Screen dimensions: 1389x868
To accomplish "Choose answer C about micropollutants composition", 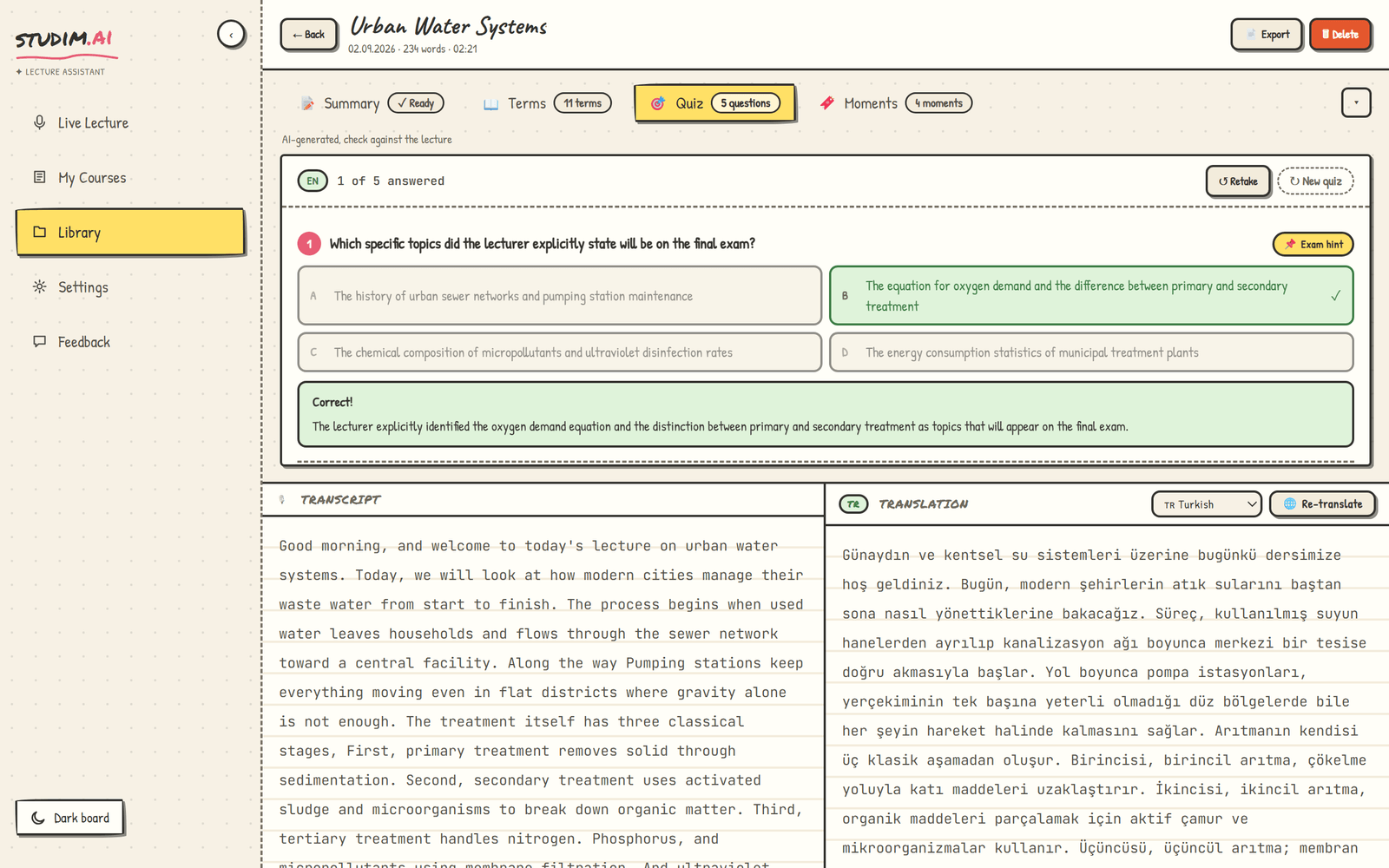I will point(560,352).
